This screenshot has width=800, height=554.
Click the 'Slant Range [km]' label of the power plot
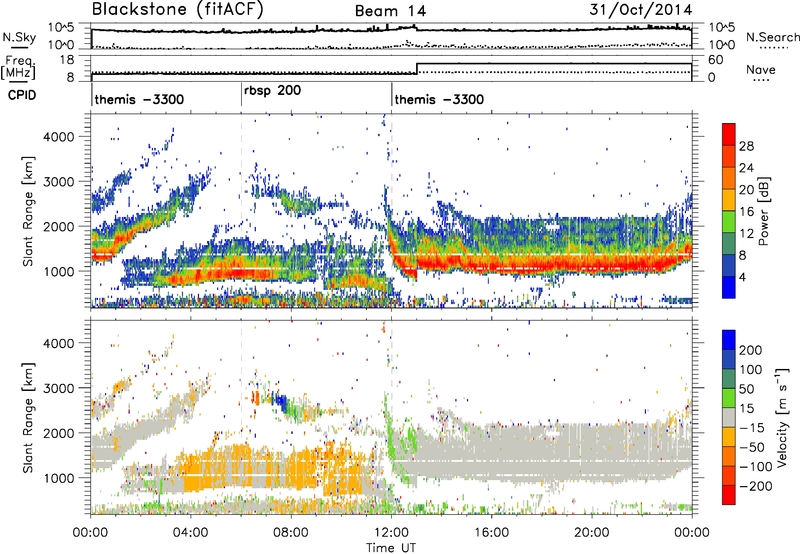coord(28,211)
